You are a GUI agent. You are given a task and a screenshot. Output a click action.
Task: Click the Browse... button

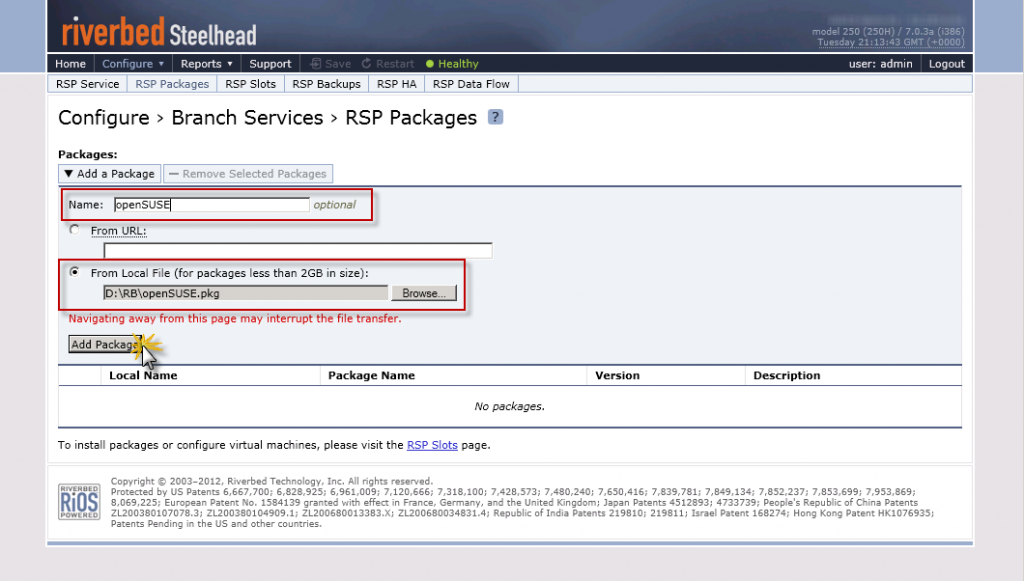pyautogui.click(x=424, y=293)
